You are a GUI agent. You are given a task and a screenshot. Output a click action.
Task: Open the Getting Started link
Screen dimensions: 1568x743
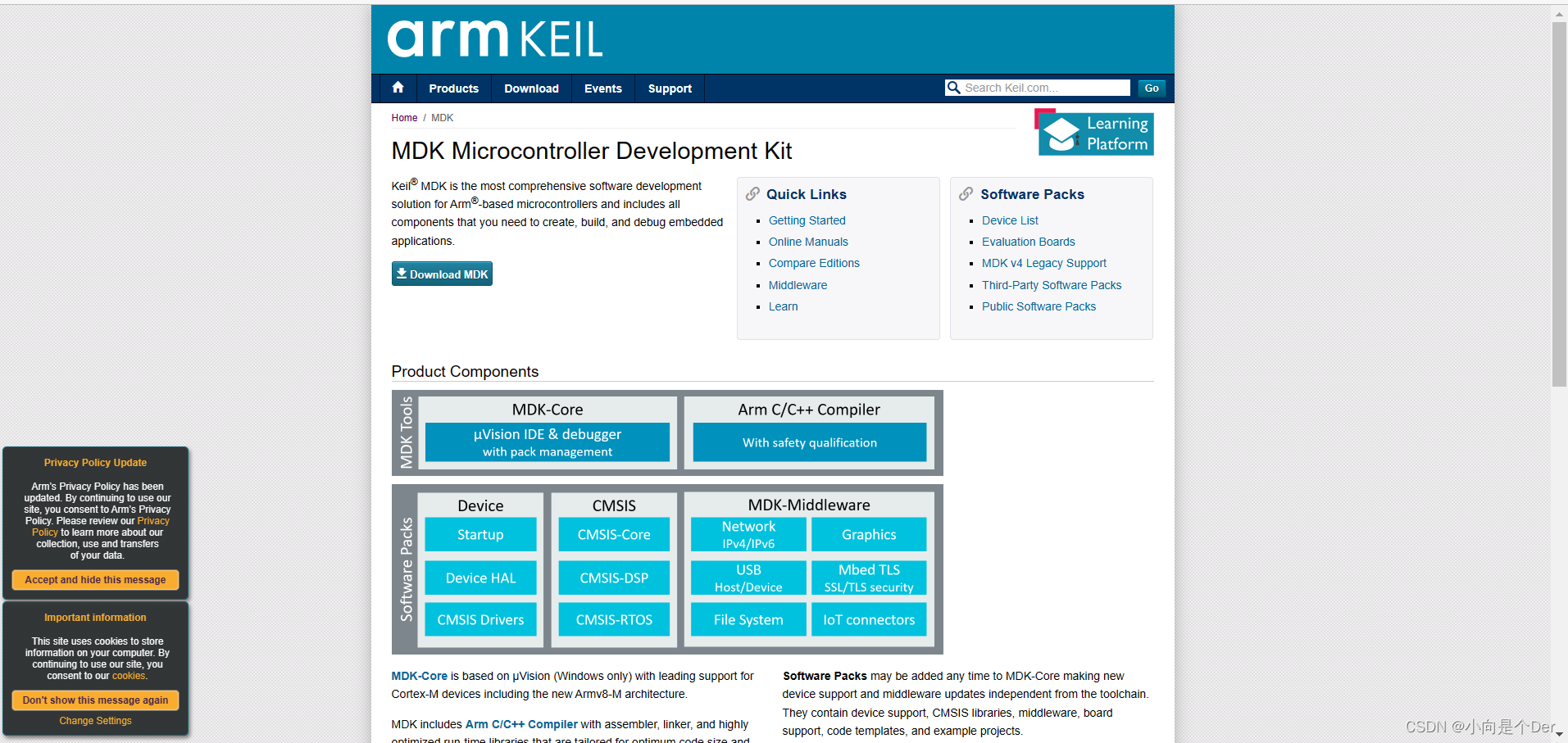pyautogui.click(x=807, y=220)
